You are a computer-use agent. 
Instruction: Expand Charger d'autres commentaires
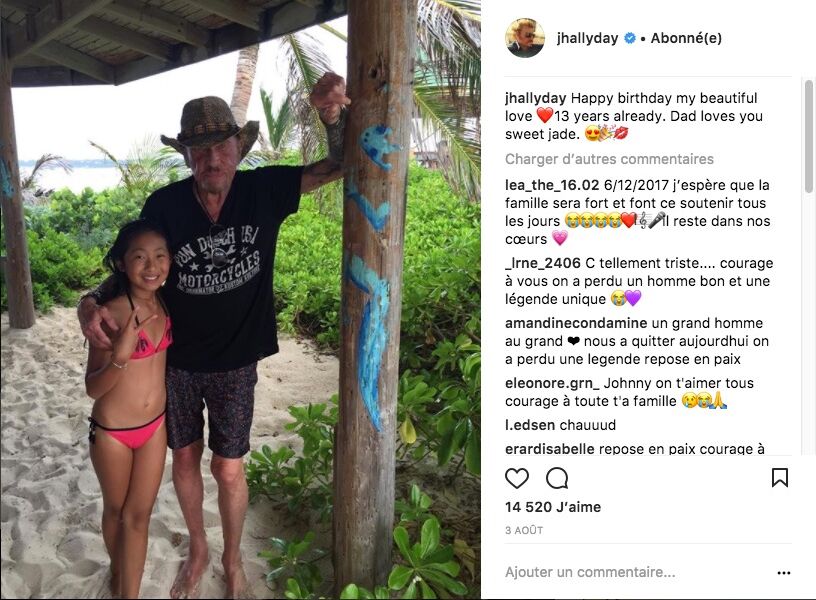click(x=609, y=159)
